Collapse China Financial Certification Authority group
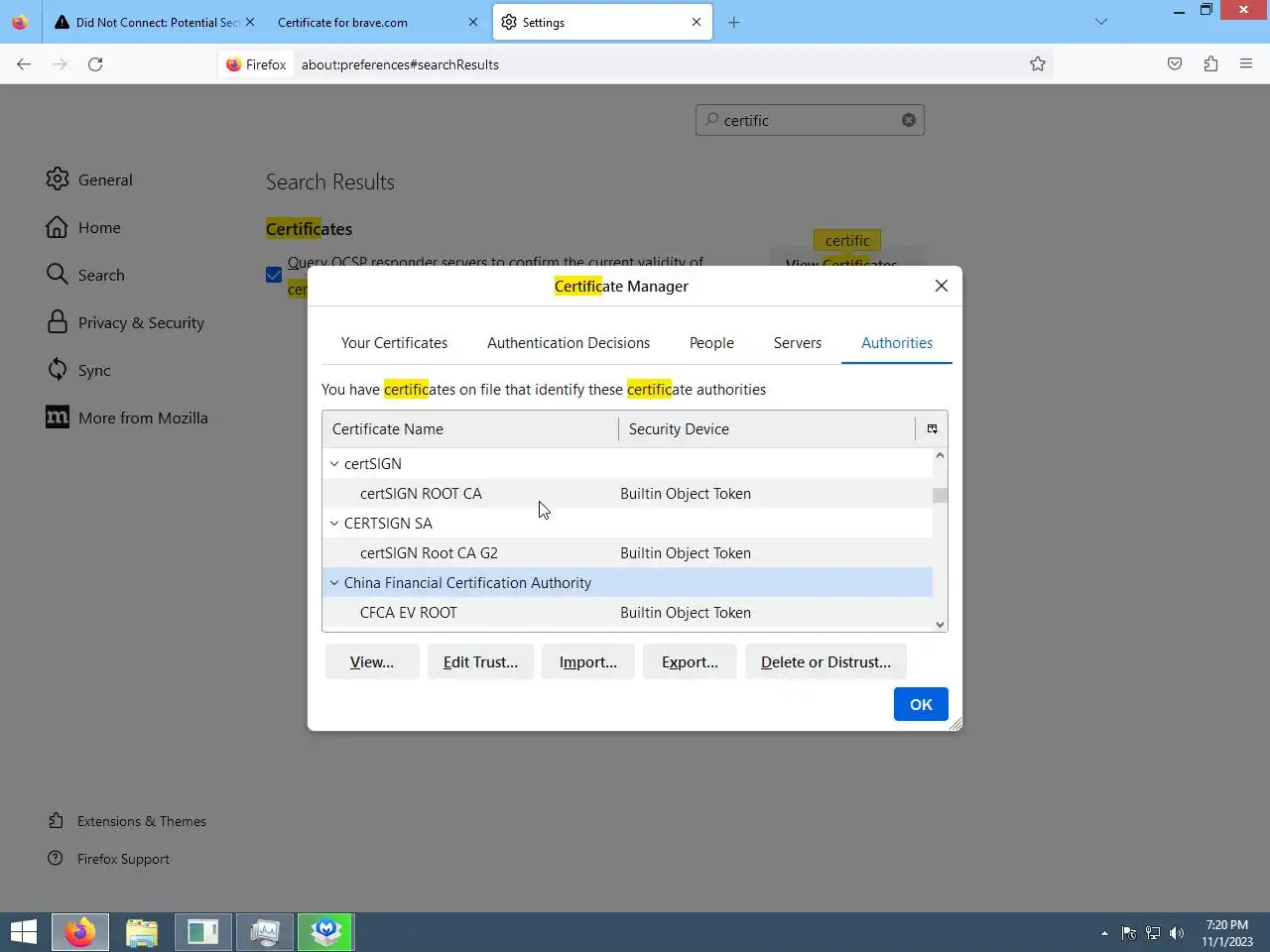The height and width of the screenshot is (952, 1270). [334, 582]
